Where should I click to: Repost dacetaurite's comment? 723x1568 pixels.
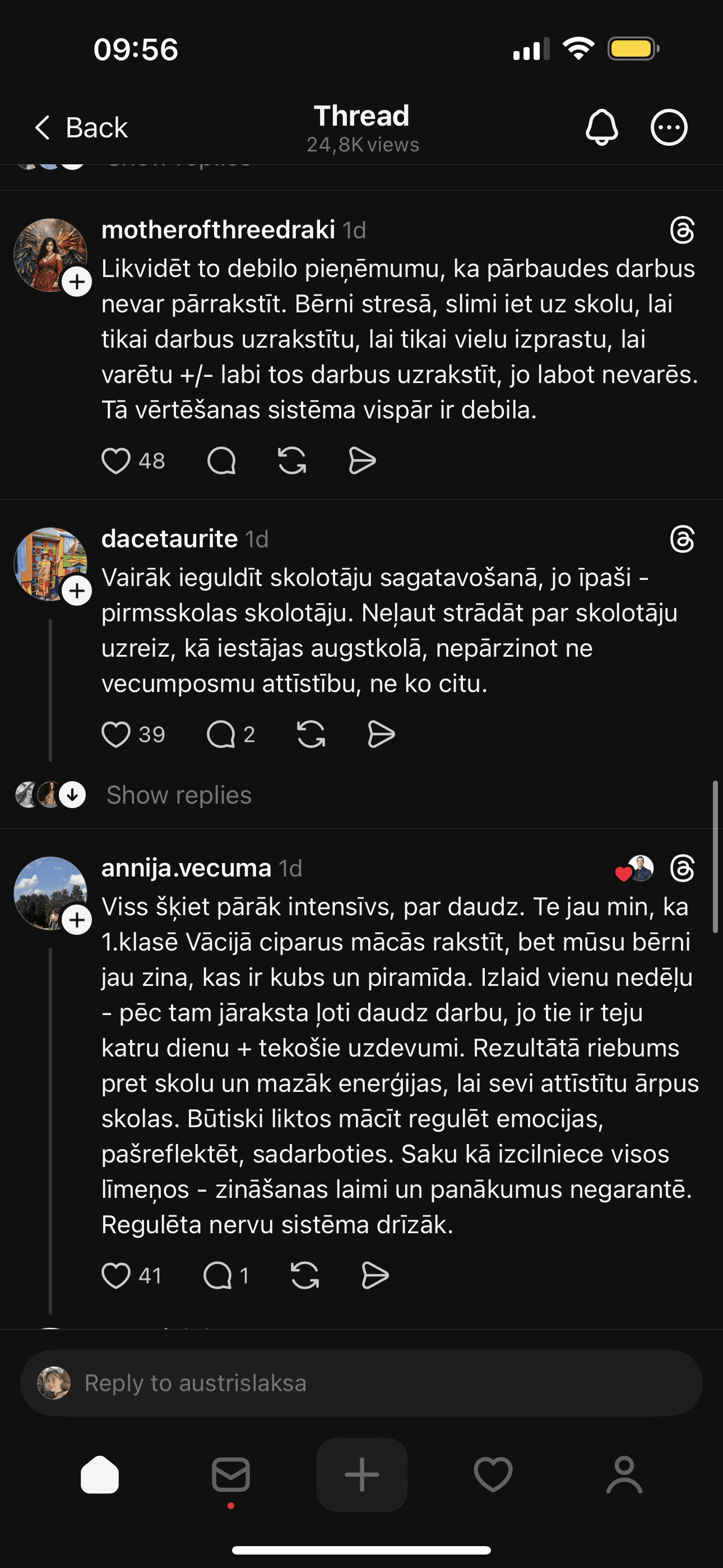pyautogui.click(x=311, y=734)
